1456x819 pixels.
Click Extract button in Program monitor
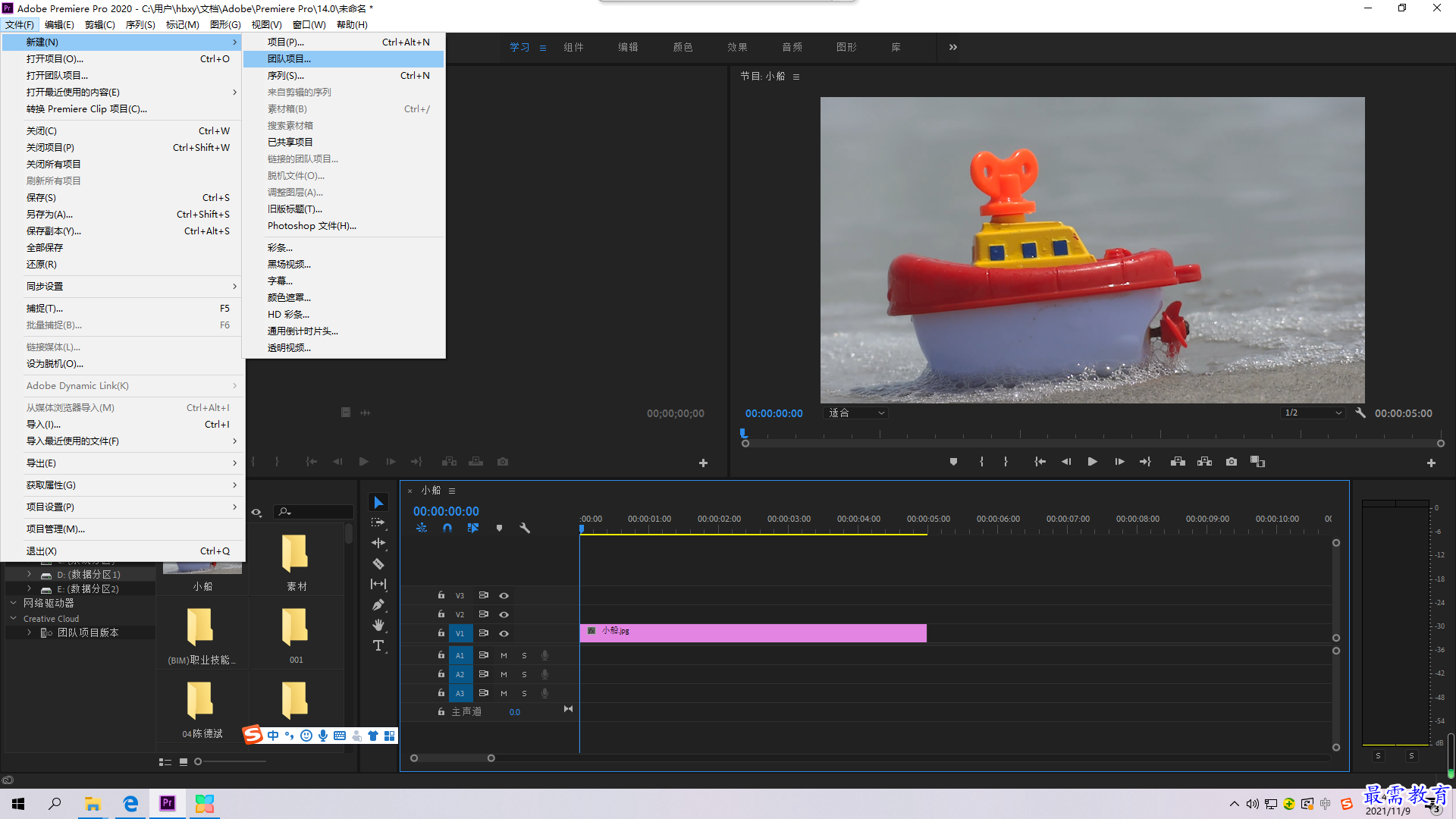[1204, 462]
